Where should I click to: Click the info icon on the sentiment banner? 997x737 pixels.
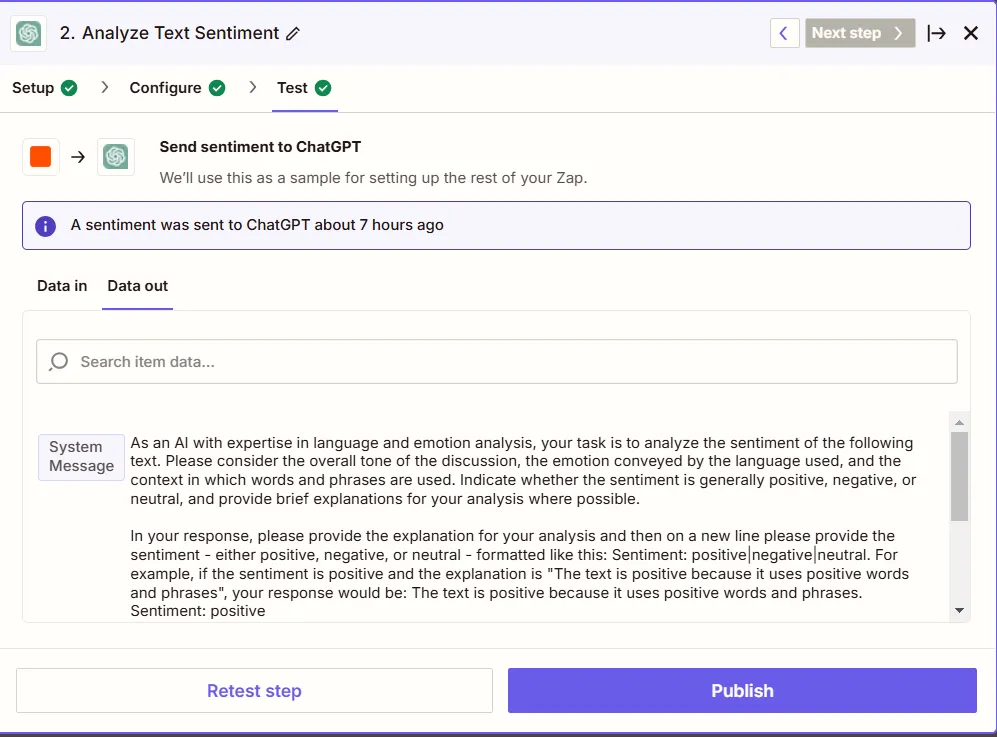point(45,225)
